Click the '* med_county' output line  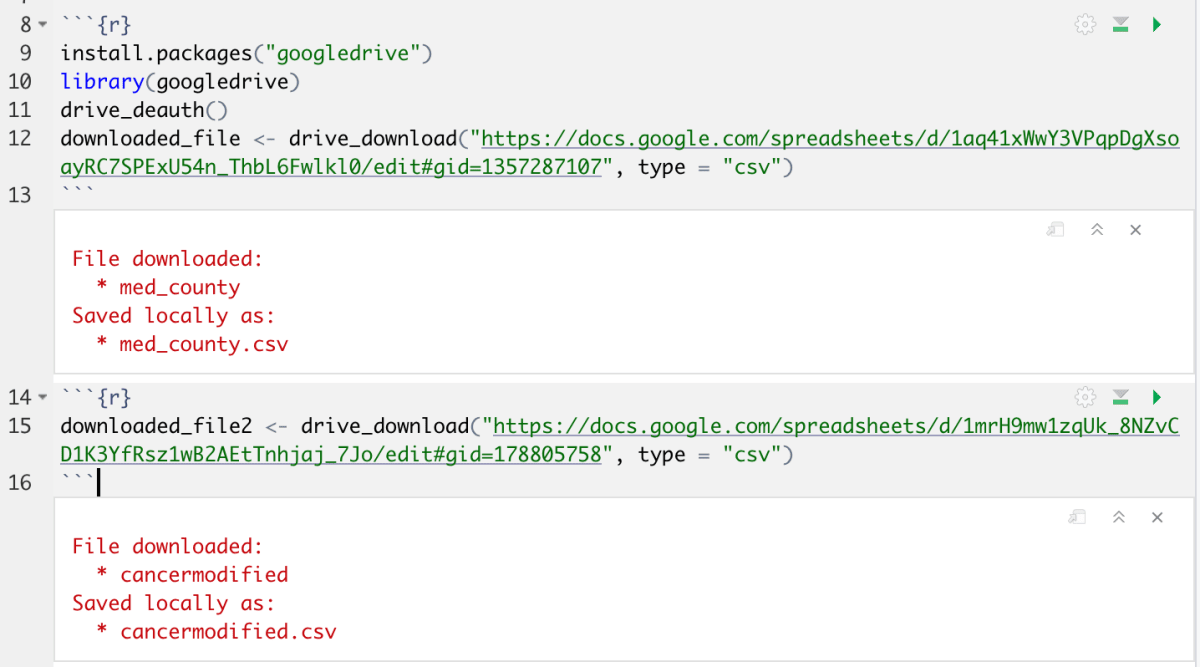(x=168, y=288)
